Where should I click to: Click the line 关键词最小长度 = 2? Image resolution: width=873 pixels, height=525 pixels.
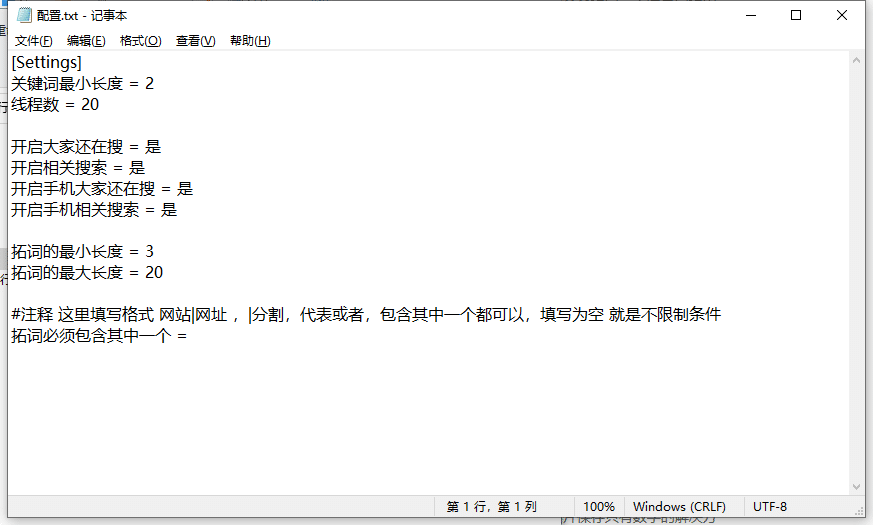82,84
